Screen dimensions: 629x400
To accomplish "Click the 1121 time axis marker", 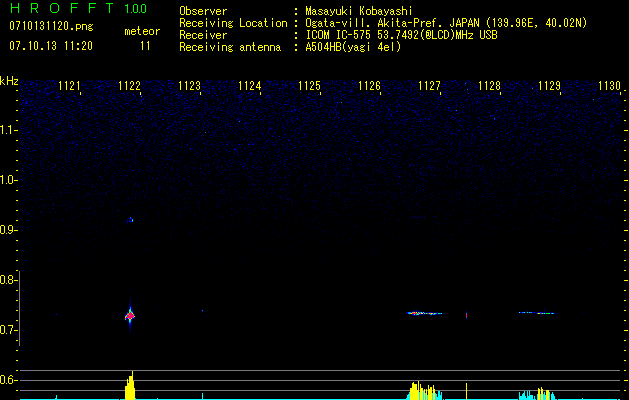I will click(x=69, y=86).
